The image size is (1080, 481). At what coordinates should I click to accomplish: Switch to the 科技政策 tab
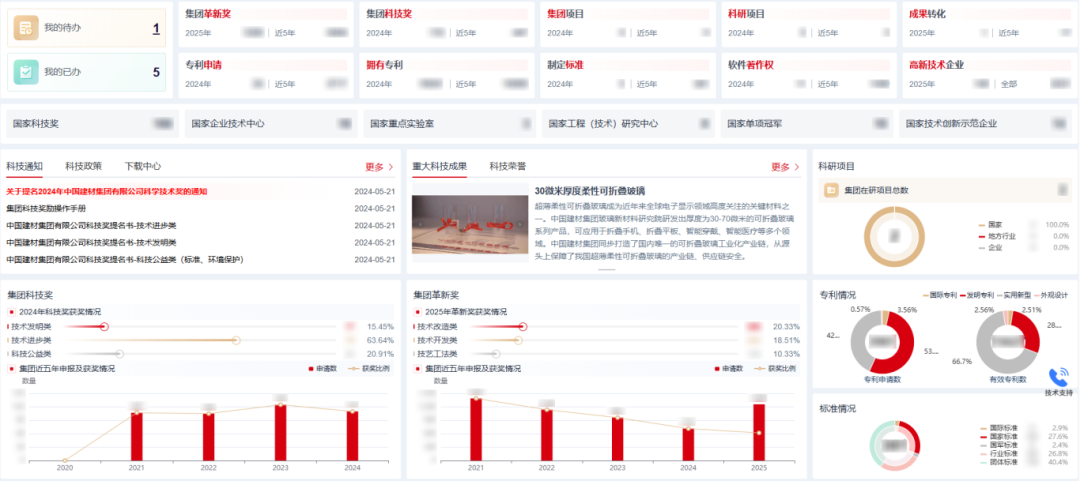[x=84, y=166]
